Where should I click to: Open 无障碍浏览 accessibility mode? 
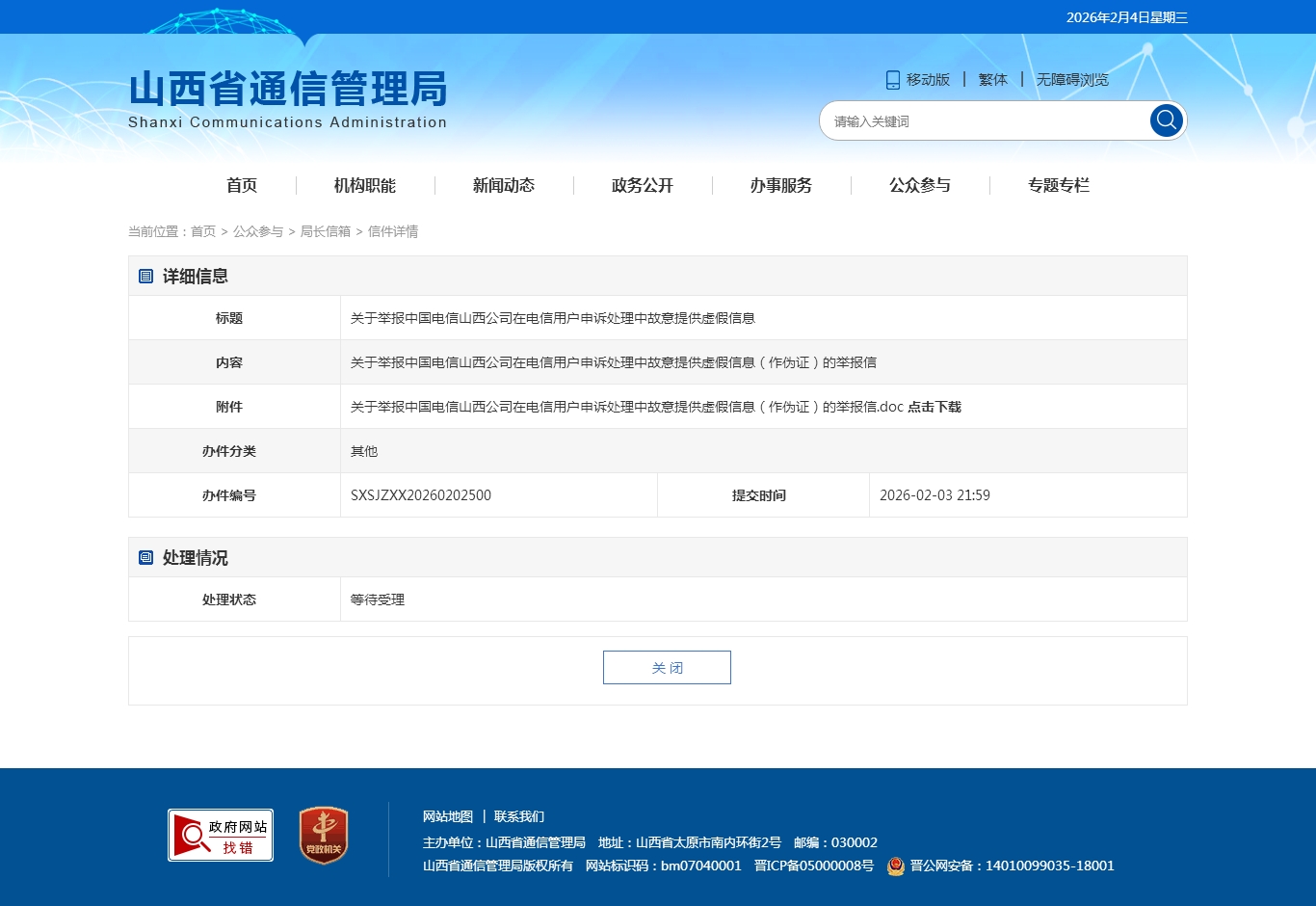pyautogui.click(x=1072, y=80)
